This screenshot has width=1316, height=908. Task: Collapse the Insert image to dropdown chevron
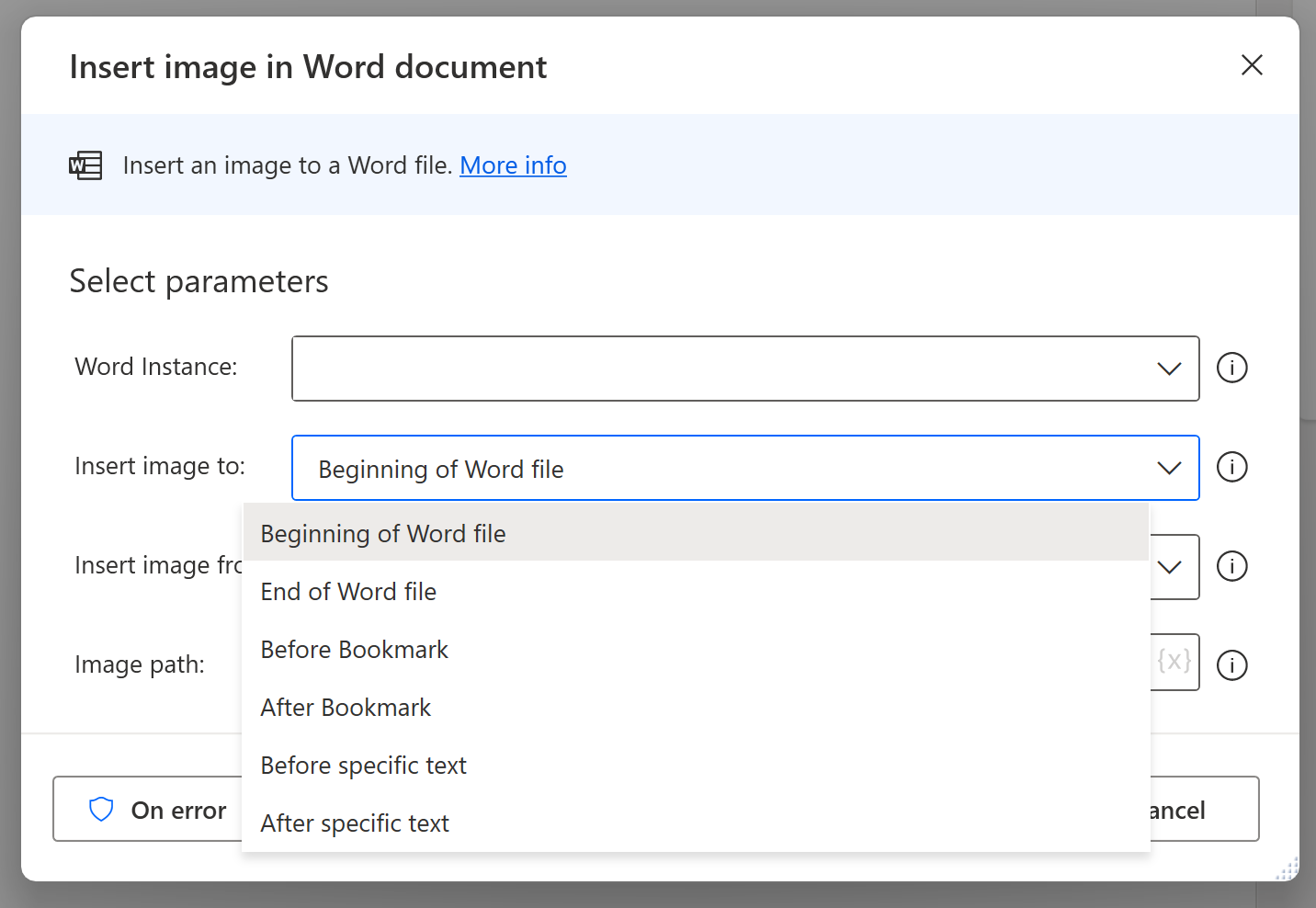(1169, 468)
